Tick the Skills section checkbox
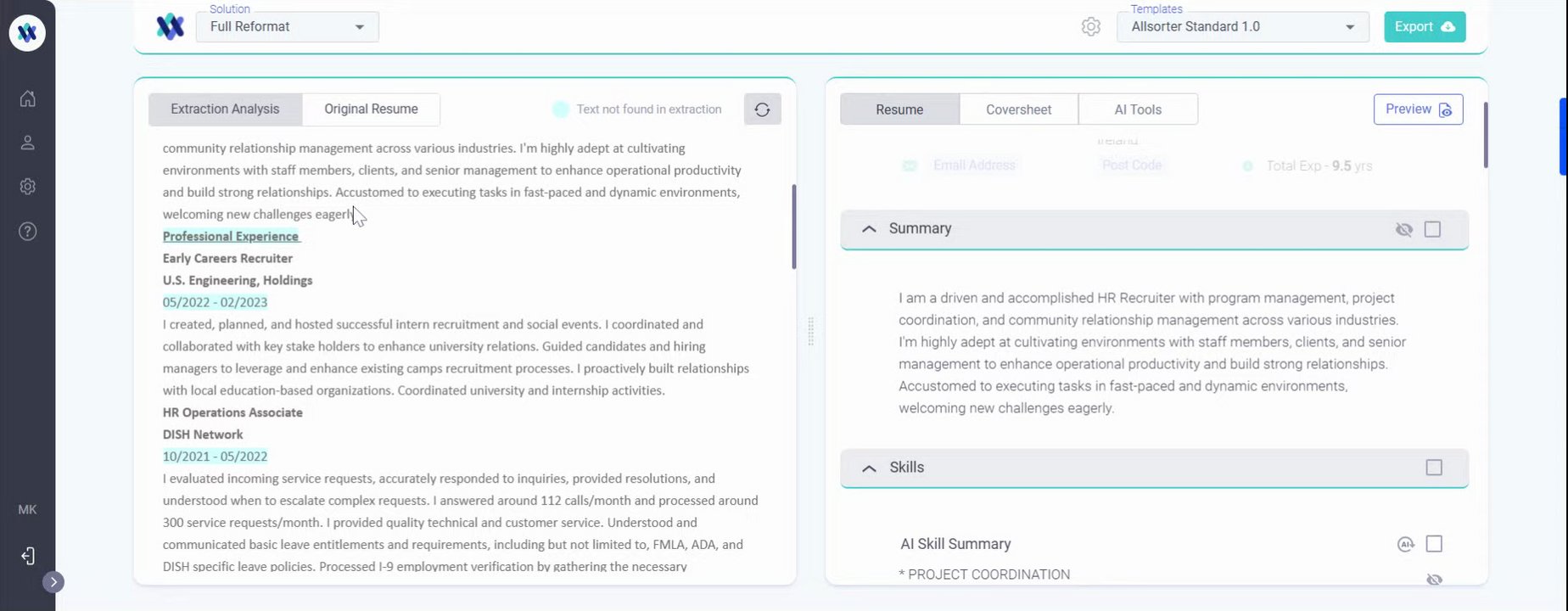 (x=1433, y=468)
